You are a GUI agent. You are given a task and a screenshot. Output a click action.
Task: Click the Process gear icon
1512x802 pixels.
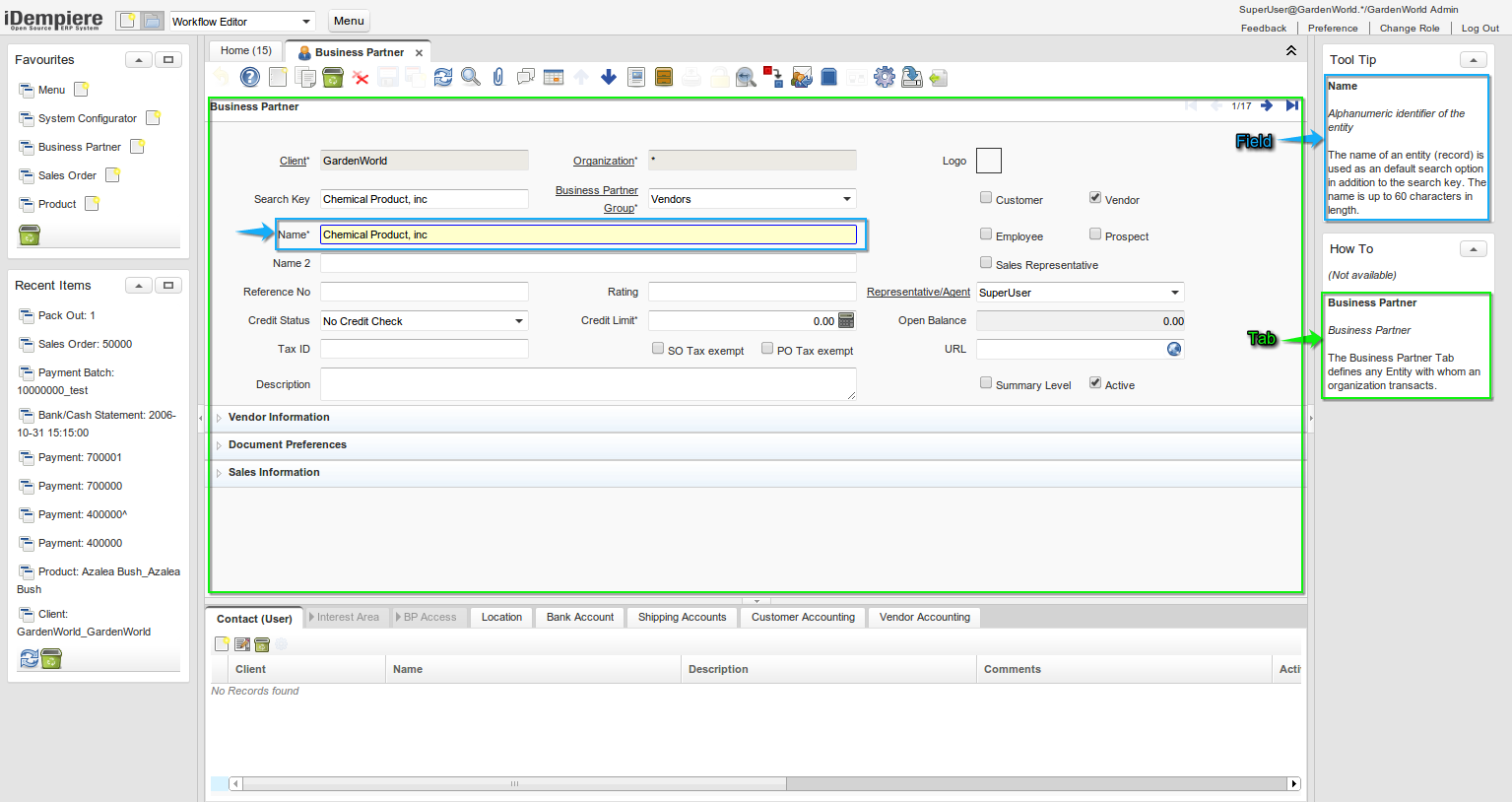pyautogui.click(x=885, y=77)
